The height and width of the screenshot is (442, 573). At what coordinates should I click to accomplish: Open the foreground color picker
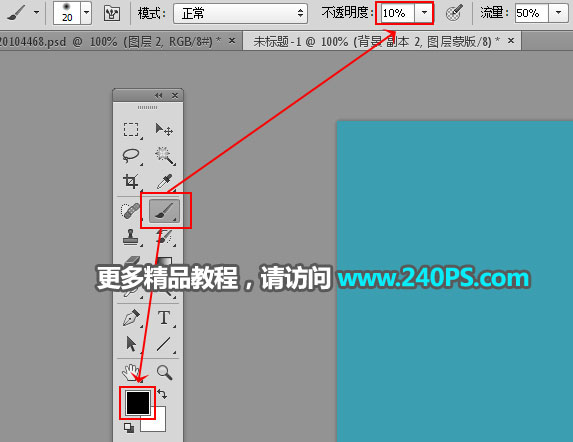[x=138, y=403]
